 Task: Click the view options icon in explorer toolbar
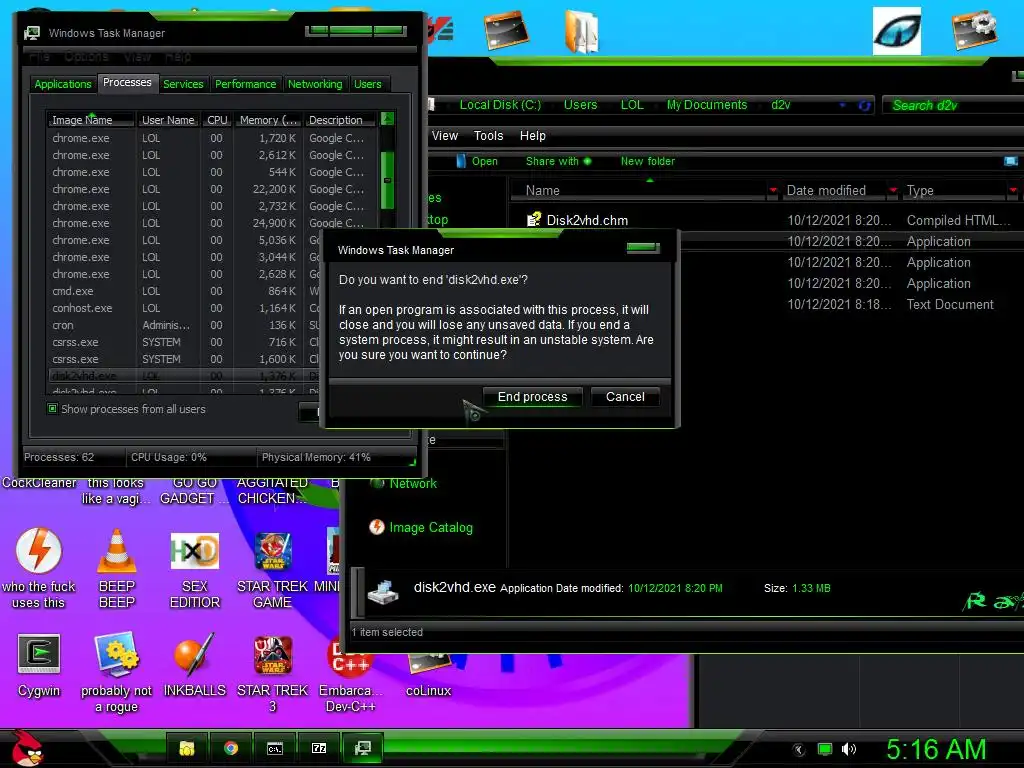1011,161
